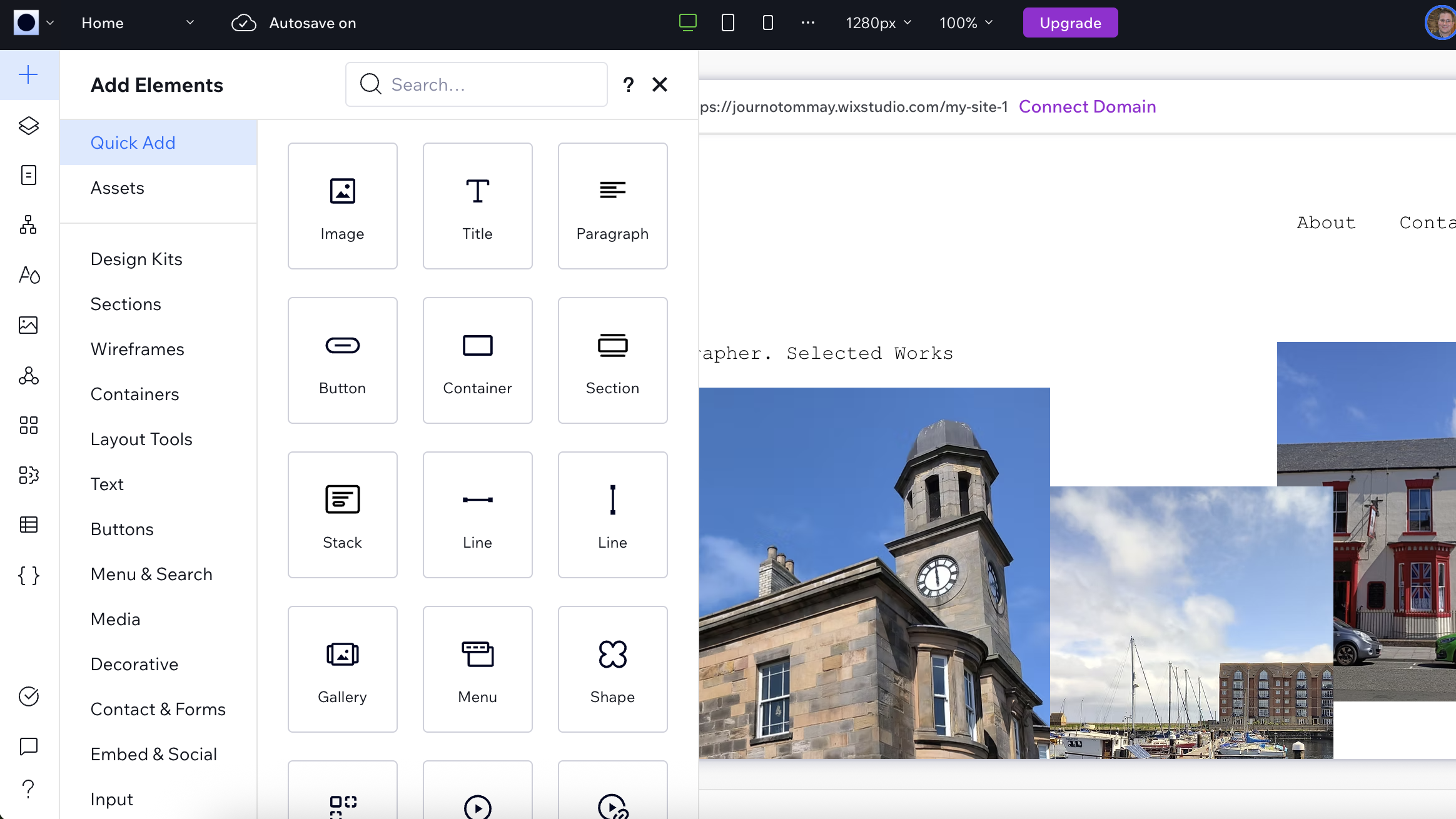Open the Site Structure masters icon
Image resolution: width=1456 pixels, height=819 pixels.
tap(29, 225)
